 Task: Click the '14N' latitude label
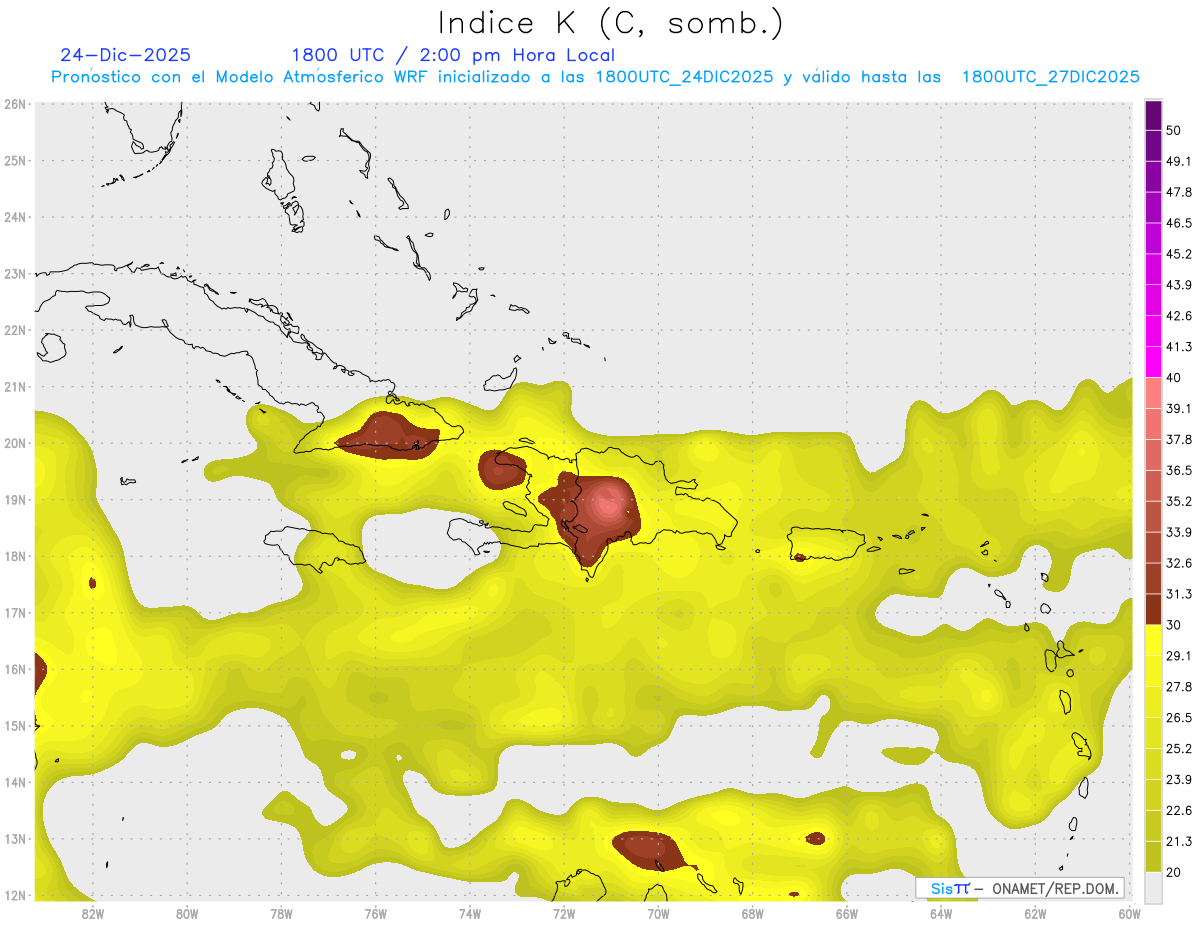pyautogui.click(x=15, y=782)
